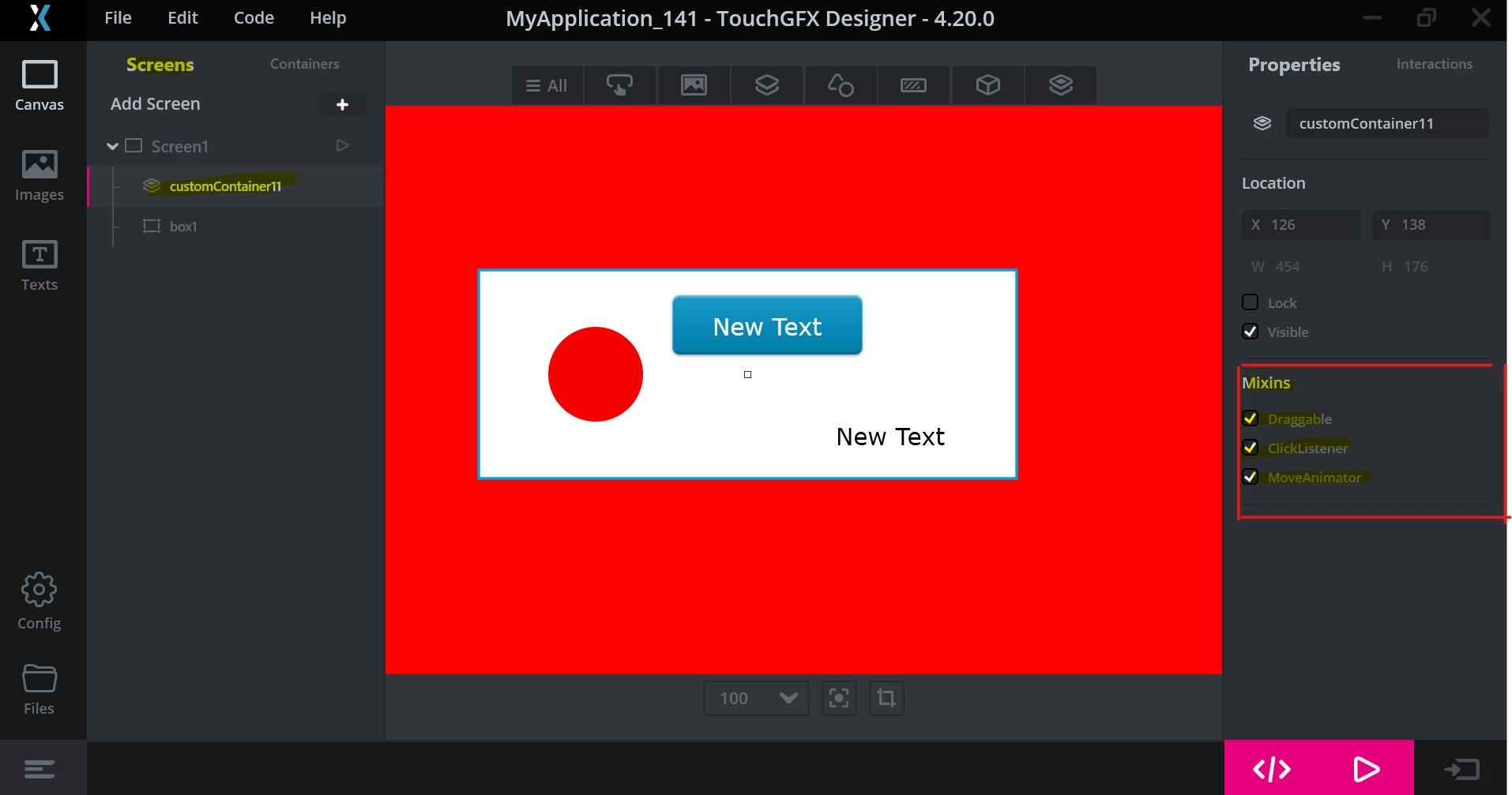This screenshot has height=795, width=1512.
Task: Open the Custom Containers widget category
Action: (x=1061, y=85)
